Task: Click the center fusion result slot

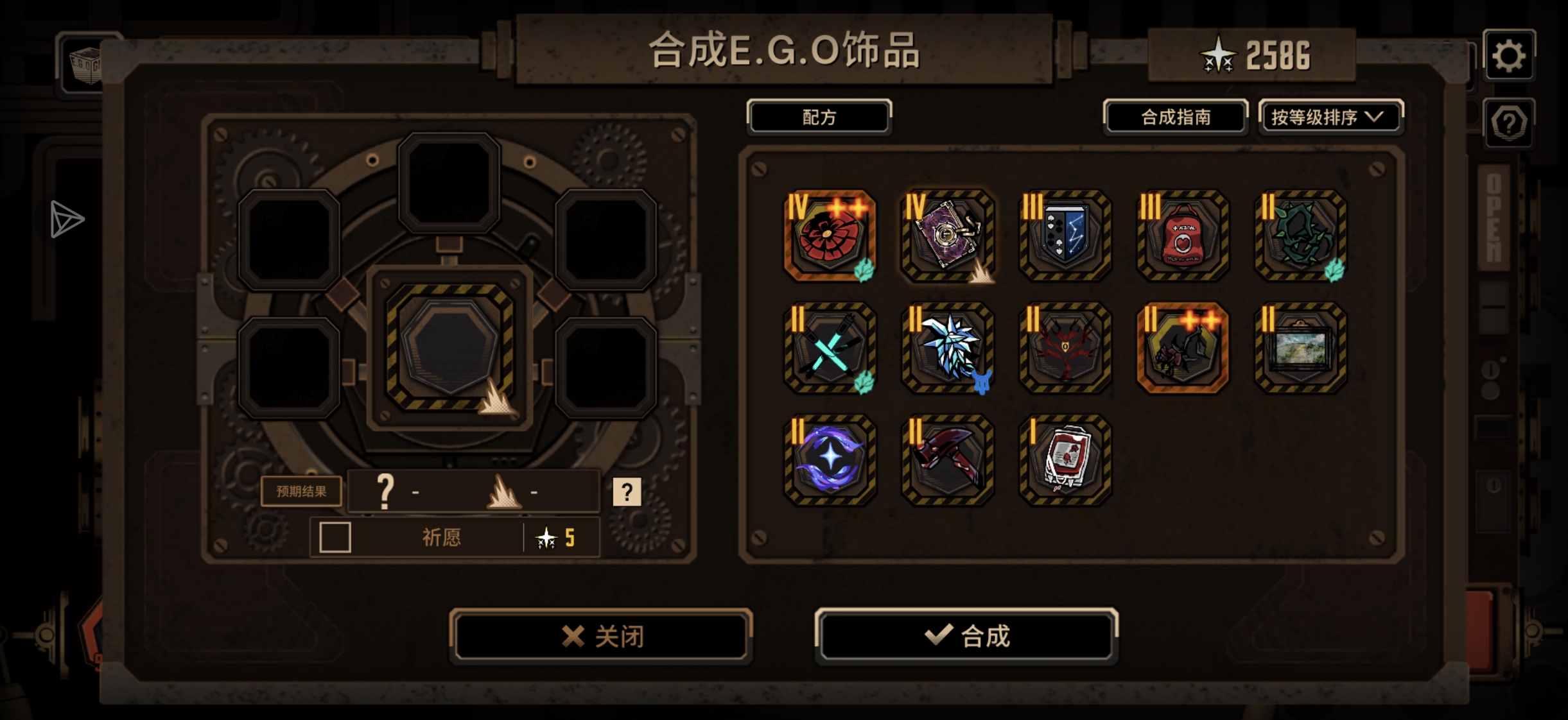Action: [449, 347]
